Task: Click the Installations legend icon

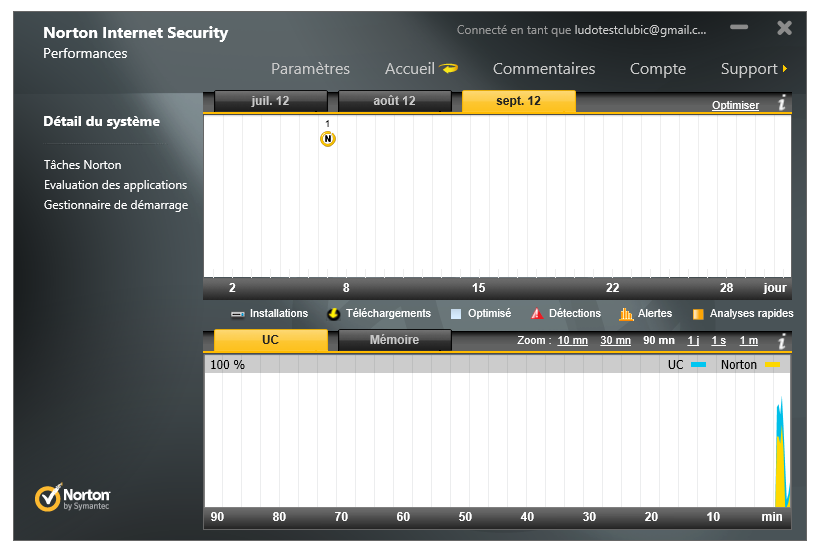Action: pyautogui.click(x=238, y=314)
